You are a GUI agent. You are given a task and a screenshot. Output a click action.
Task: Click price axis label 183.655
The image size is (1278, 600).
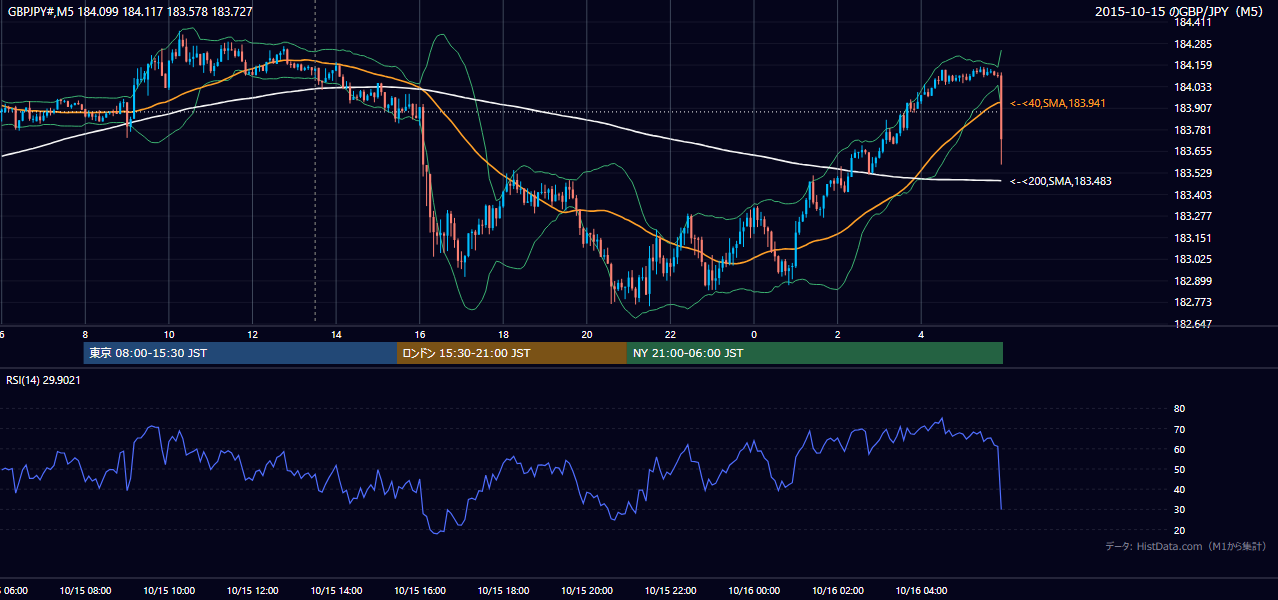[1193, 151]
